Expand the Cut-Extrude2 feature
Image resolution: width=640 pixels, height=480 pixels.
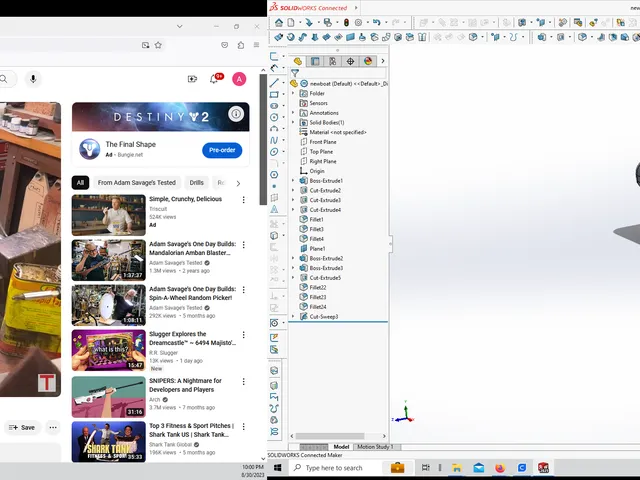point(293,190)
